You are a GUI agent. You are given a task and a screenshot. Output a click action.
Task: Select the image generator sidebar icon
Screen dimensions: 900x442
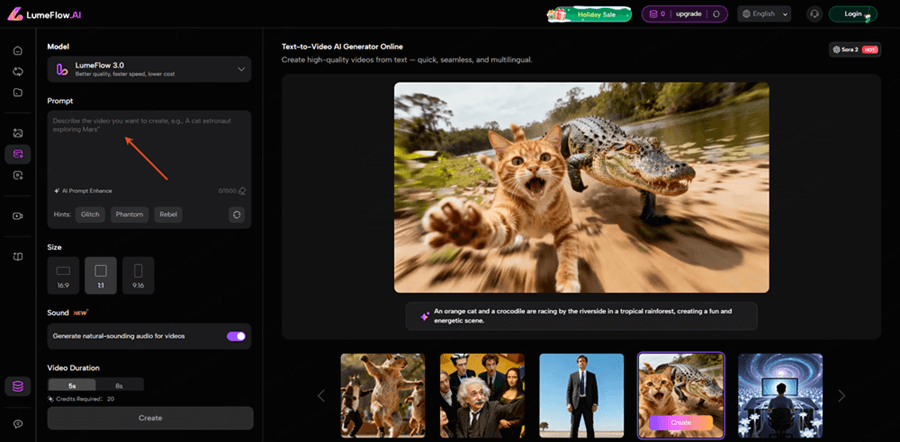point(18,133)
